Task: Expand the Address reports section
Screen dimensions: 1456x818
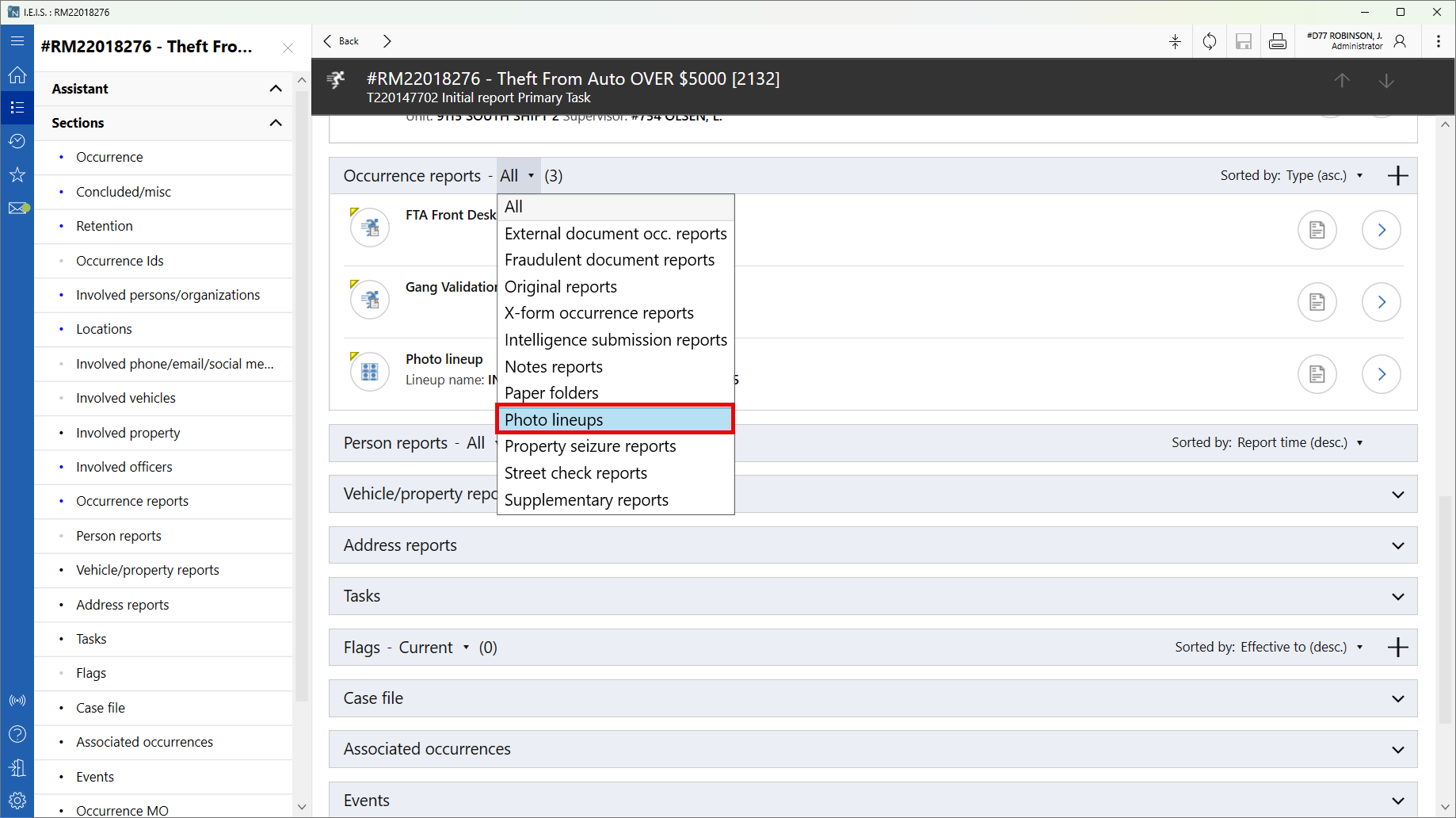Action: click(1397, 545)
